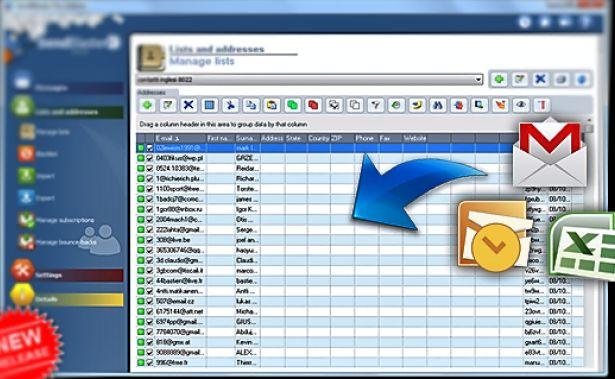
Task: Click the red Settings tools sidebar icon
Action: 22,270
